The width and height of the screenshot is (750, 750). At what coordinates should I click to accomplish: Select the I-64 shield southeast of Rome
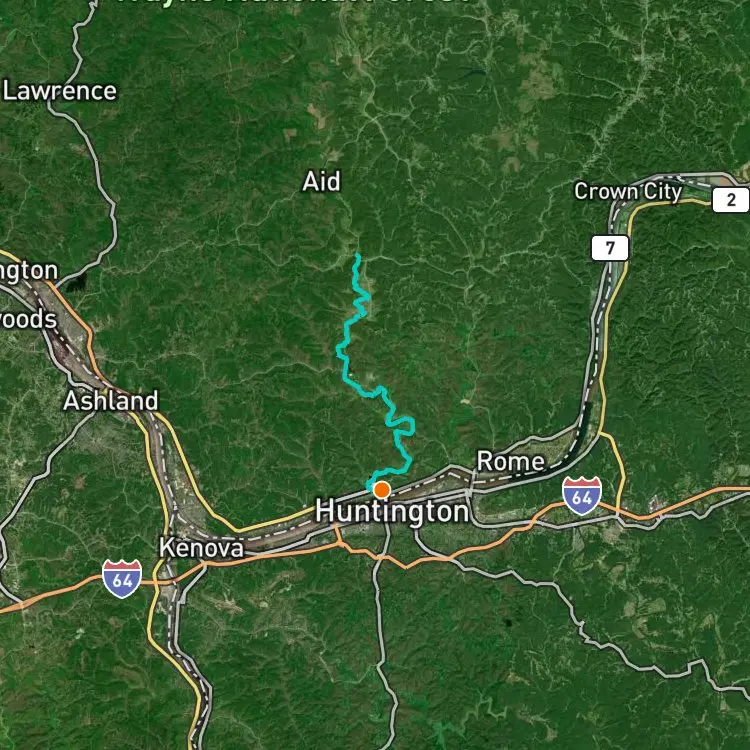click(x=582, y=496)
